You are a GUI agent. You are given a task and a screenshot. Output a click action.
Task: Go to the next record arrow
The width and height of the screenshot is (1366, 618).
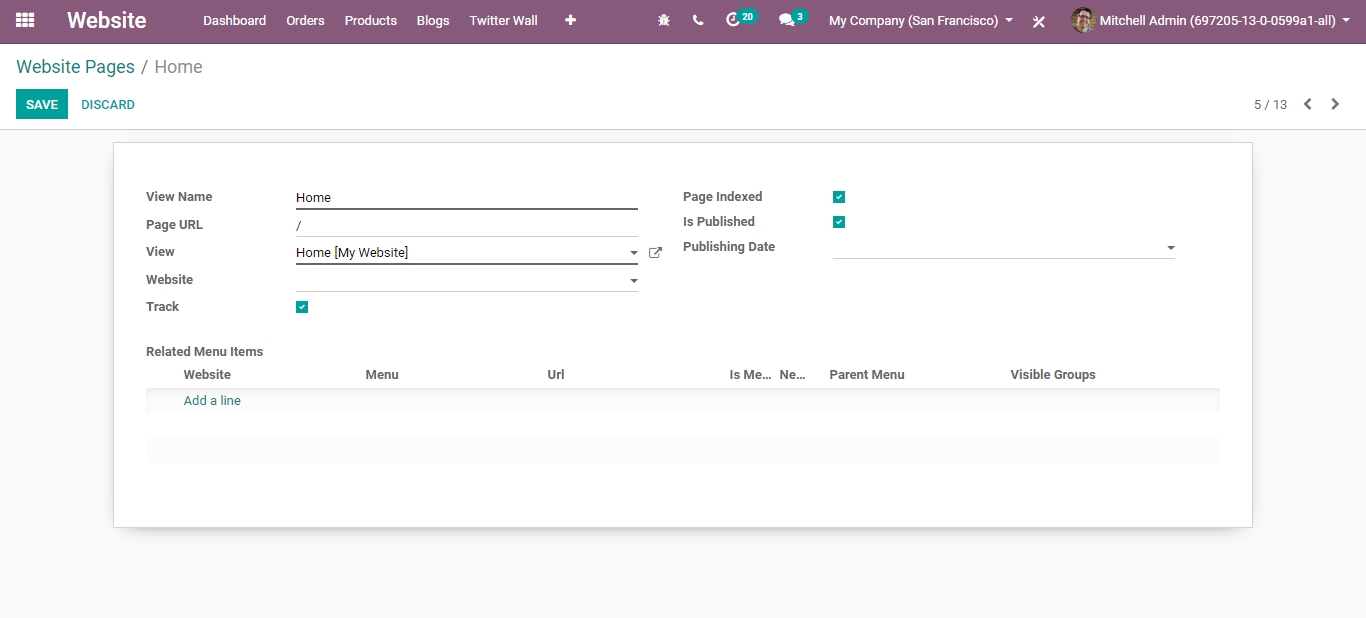click(x=1335, y=104)
